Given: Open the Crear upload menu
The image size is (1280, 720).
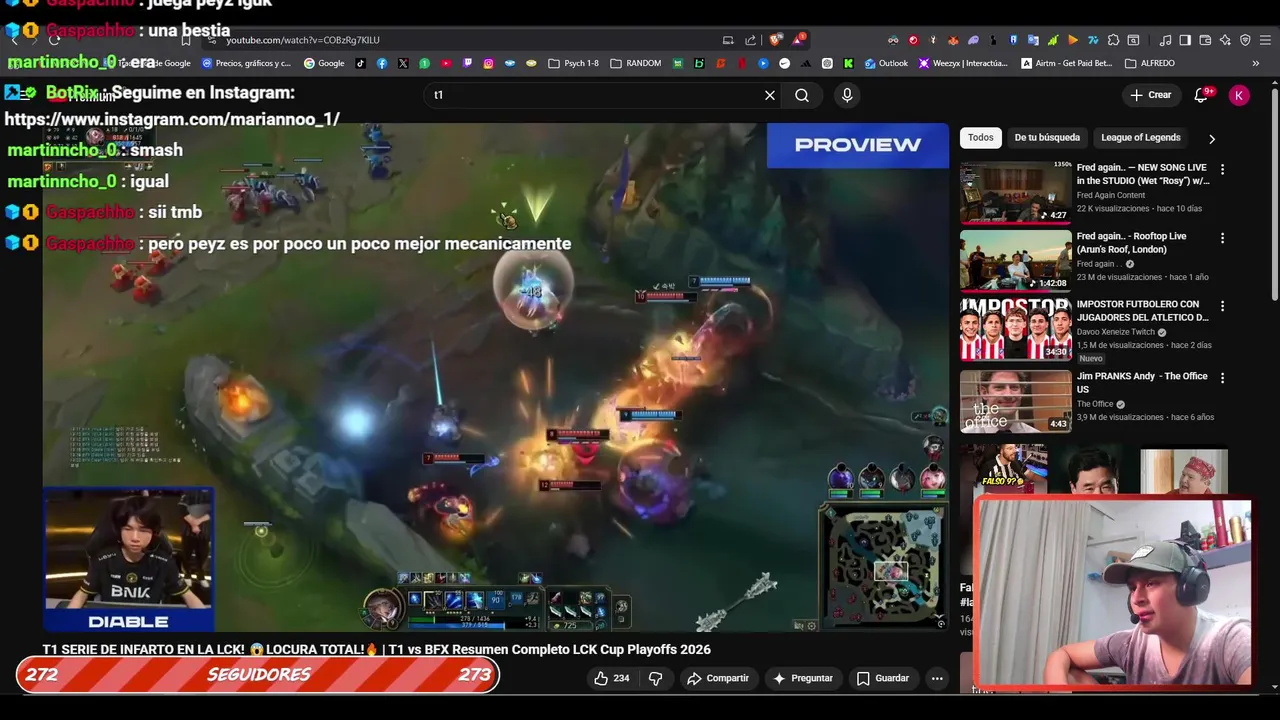Looking at the screenshot, I should pyautogui.click(x=1150, y=95).
